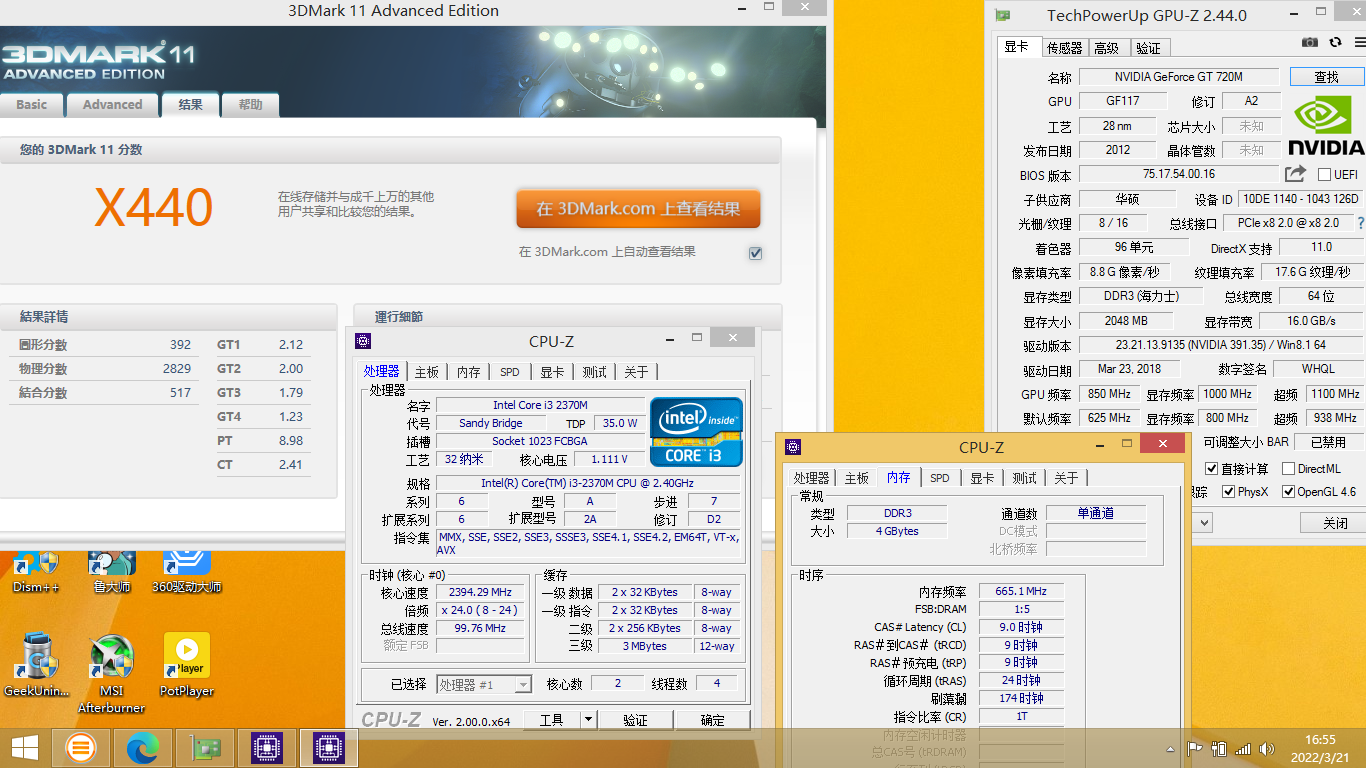Click the CPU name Intel Core i3 2370M
1366x768 pixels.
pyautogui.click(x=540, y=405)
